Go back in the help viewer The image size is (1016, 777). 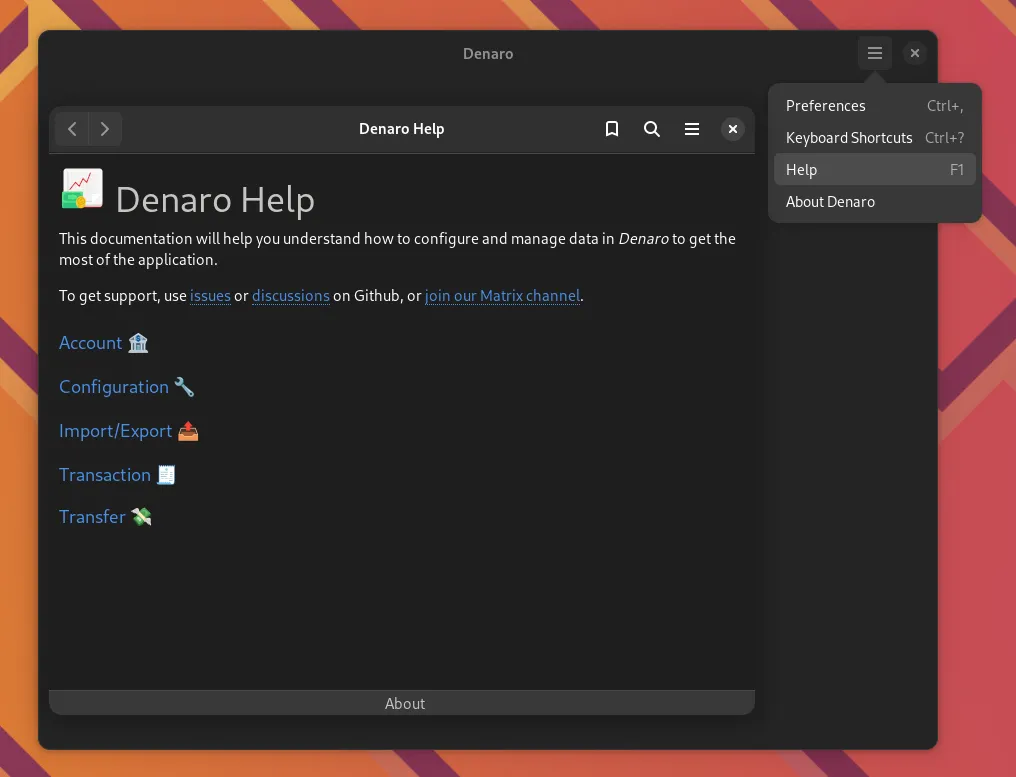tap(72, 129)
